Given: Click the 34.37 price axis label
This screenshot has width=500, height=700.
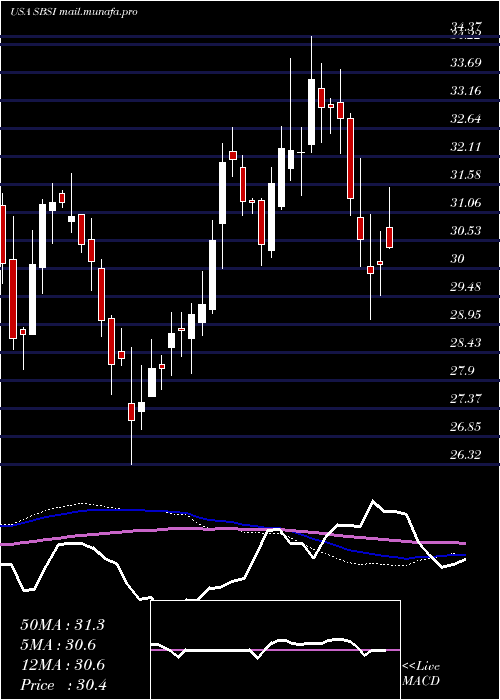Looking at the screenshot, I should pyautogui.click(x=466, y=28).
